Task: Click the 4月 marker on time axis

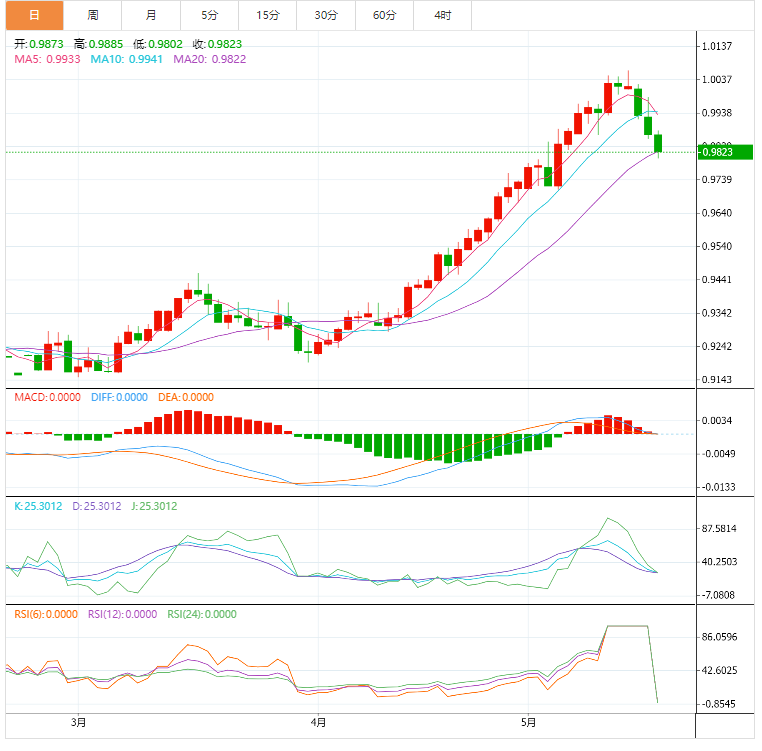Action: point(318,722)
